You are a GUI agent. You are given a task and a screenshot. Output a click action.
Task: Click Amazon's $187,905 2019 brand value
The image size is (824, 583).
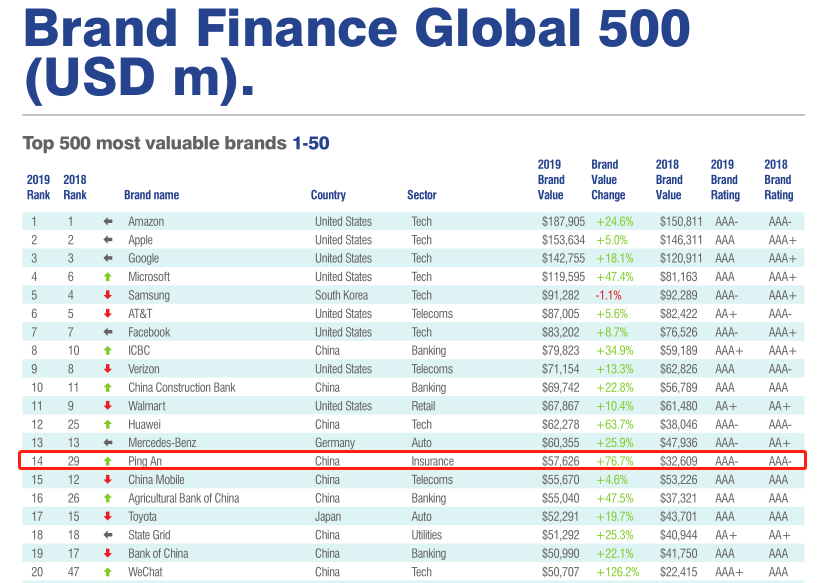click(562, 222)
